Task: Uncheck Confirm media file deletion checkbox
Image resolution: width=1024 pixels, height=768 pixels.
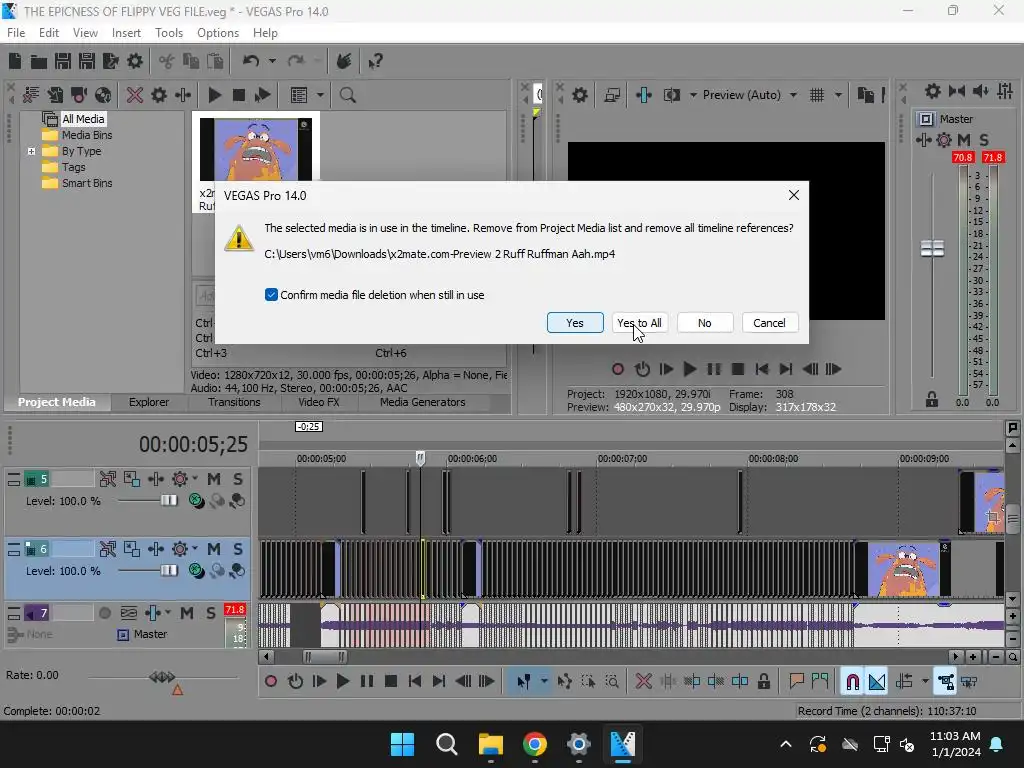Action: (x=271, y=295)
